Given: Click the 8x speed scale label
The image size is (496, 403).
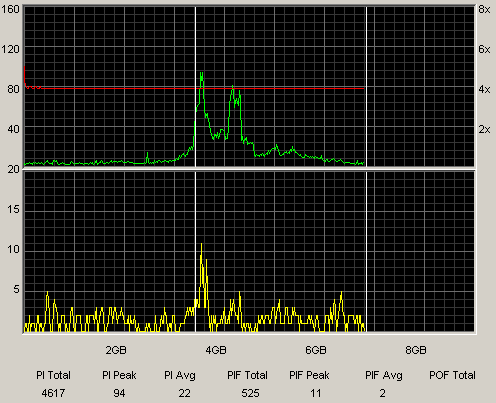Looking at the screenshot, I should [484, 9].
